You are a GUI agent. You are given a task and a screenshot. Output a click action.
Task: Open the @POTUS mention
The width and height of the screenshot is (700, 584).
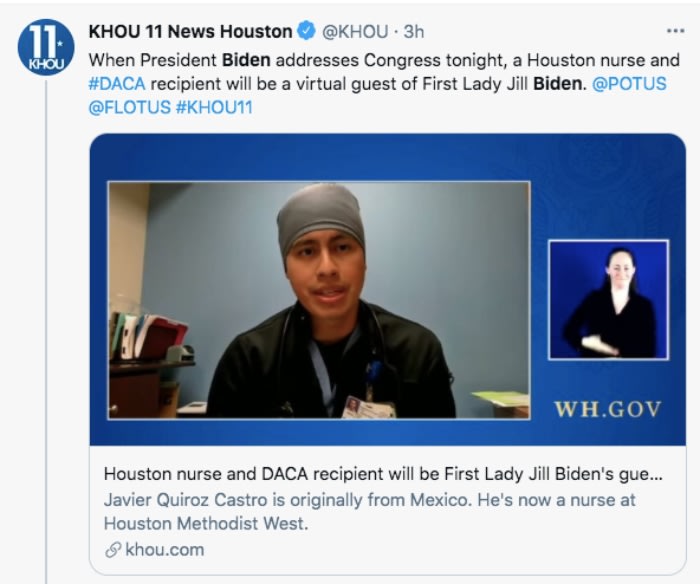coord(629,83)
